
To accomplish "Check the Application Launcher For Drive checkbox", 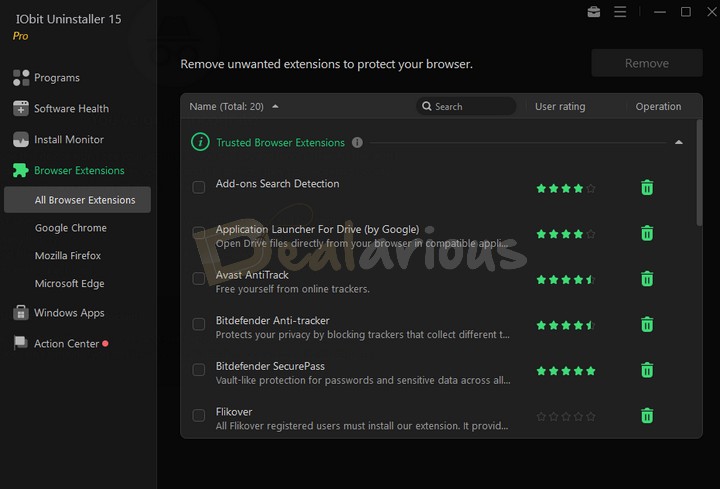I will [198, 232].
